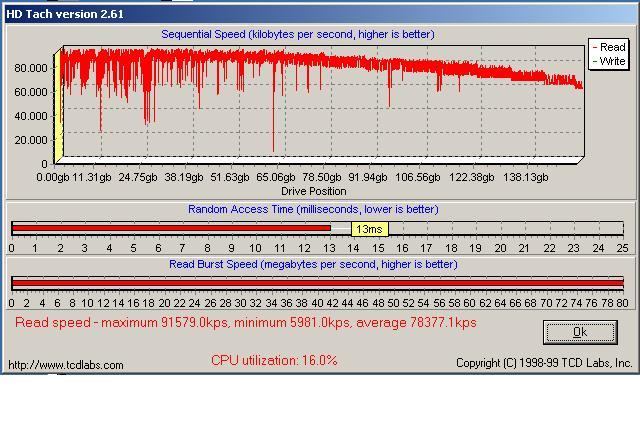Open the http://www.tcdlabs.com link

tap(66, 365)
